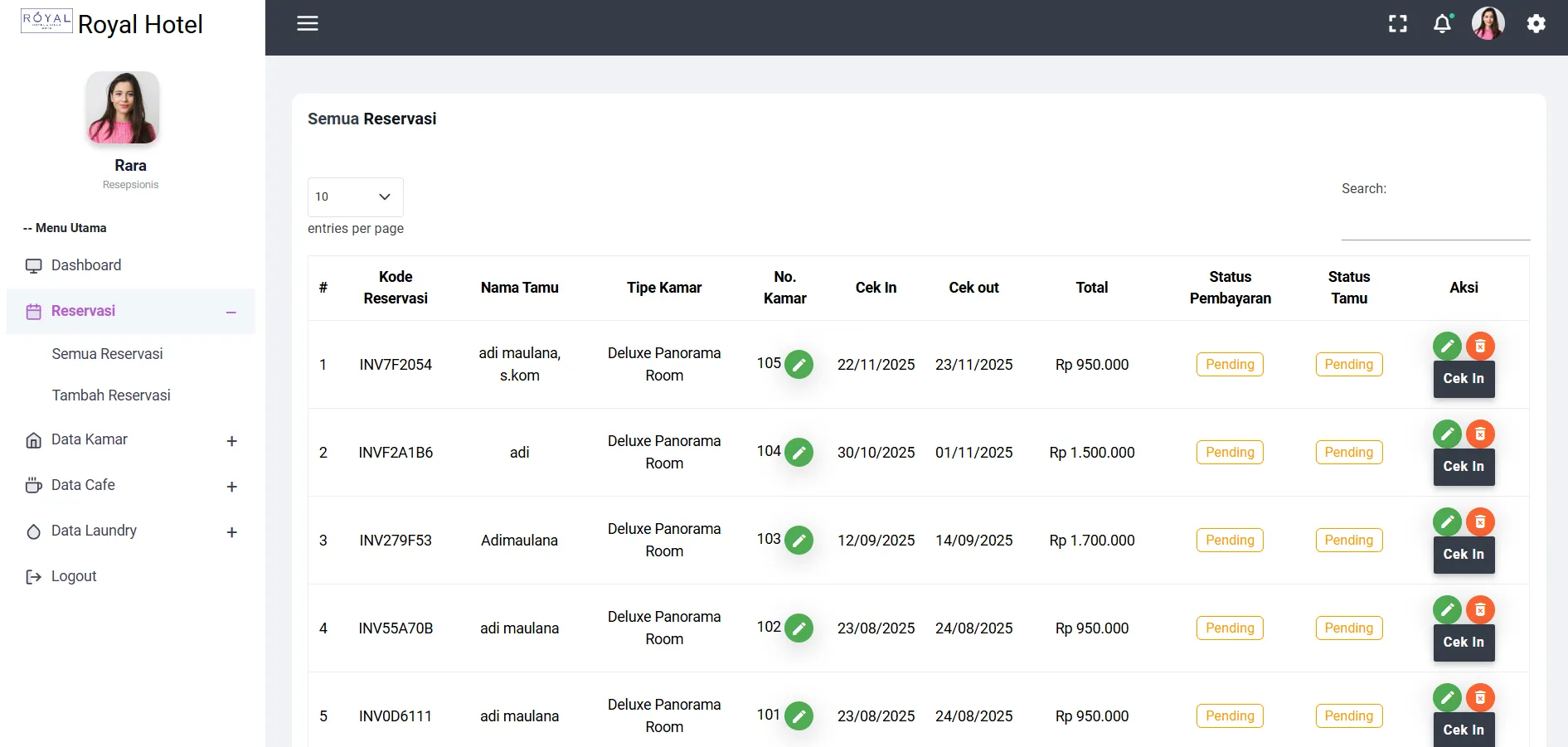Viewport: 1568px width, 747px height.
Task: Change room number 102 using the pencil icon
Action: [799, 628]
